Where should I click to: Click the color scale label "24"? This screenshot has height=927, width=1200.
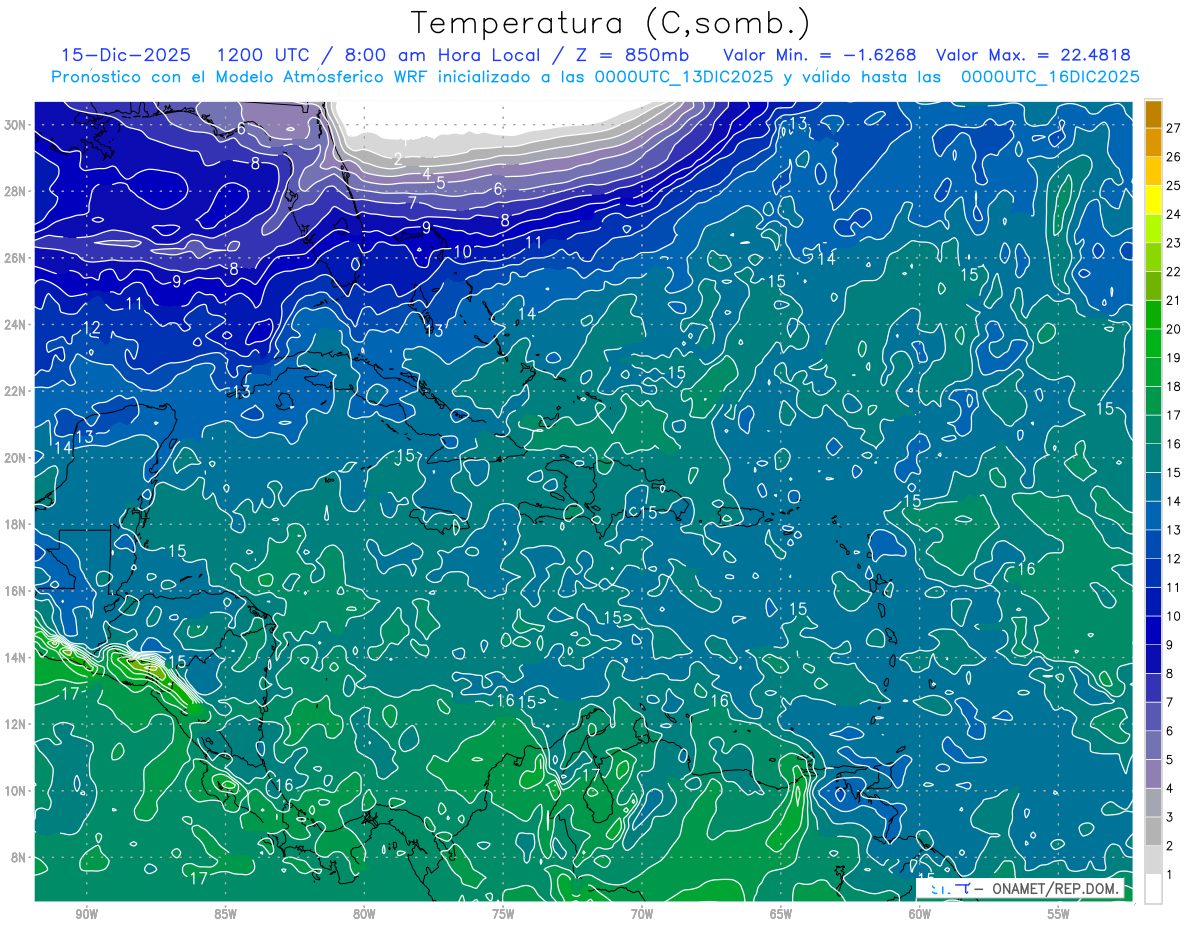point(1173,214)
